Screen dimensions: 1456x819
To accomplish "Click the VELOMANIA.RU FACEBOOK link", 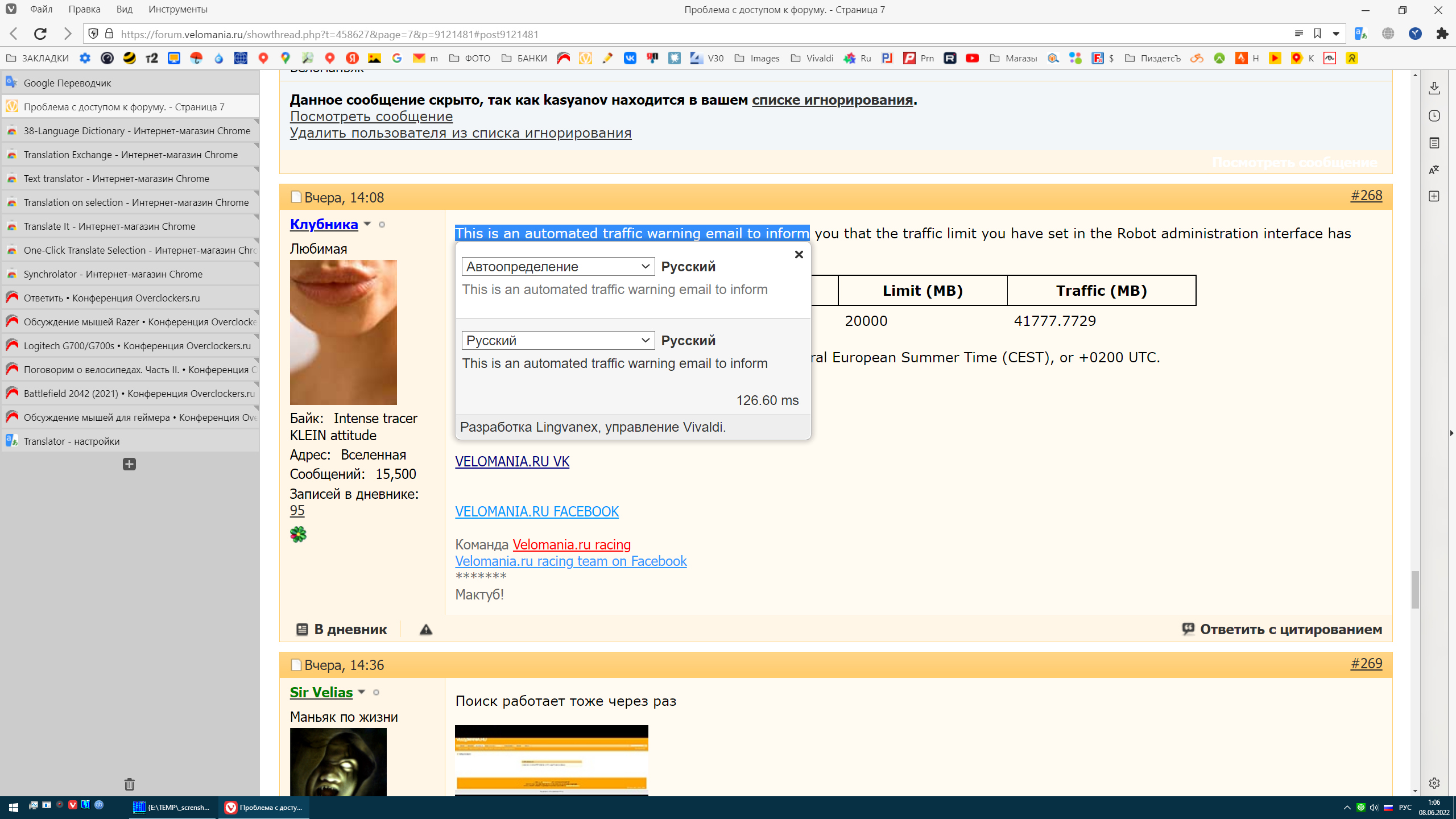I will [x=536, y=511].
